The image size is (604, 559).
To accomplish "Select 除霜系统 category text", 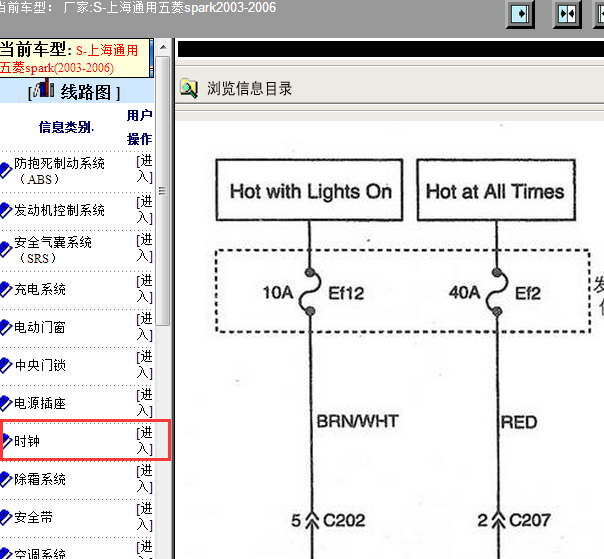I will click(x=40, y=479).
